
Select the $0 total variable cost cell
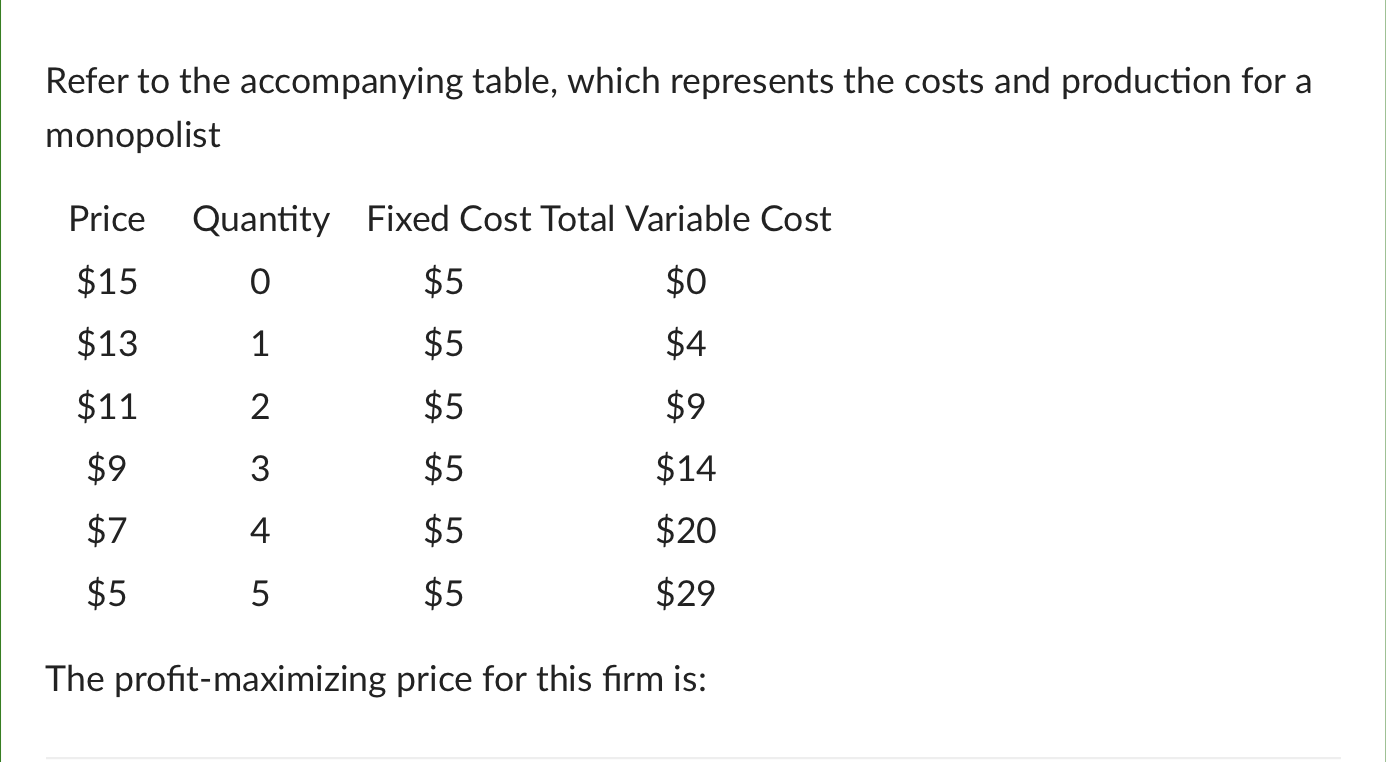coord(686,284)
